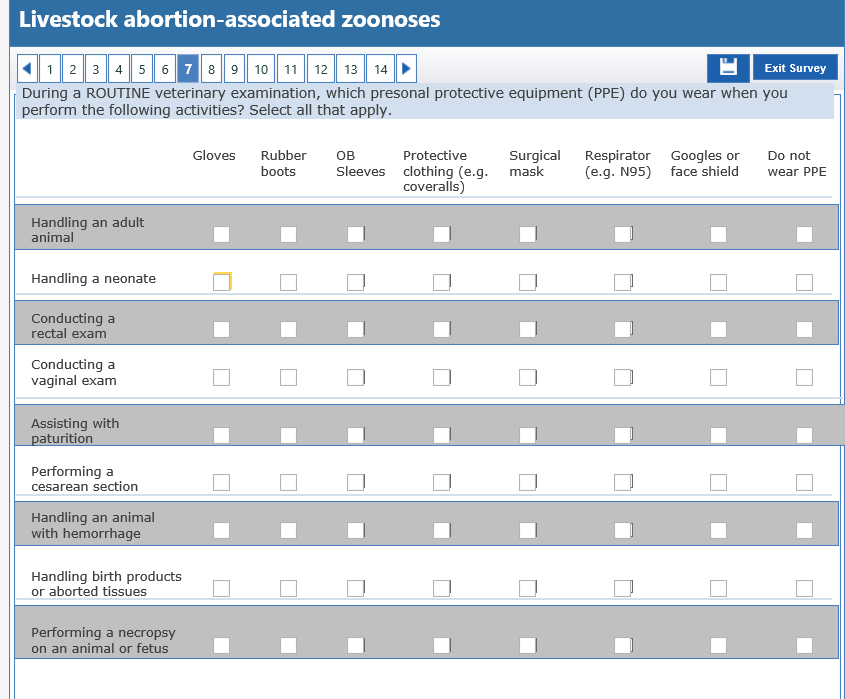Check Rubber boots for conducting a rectal exam
Viewport: 845px width, 699px height.
pos(288,329)
